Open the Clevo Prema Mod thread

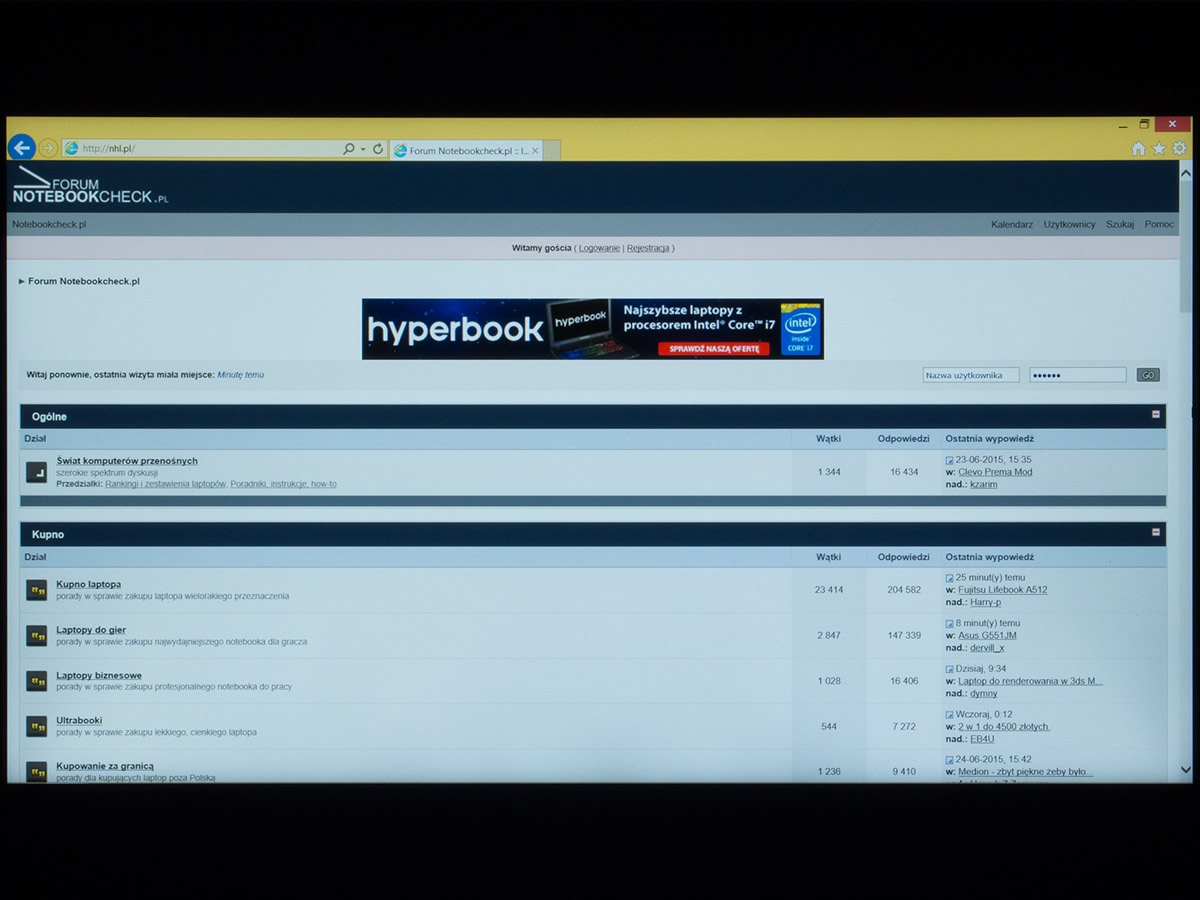coord(995,472)
